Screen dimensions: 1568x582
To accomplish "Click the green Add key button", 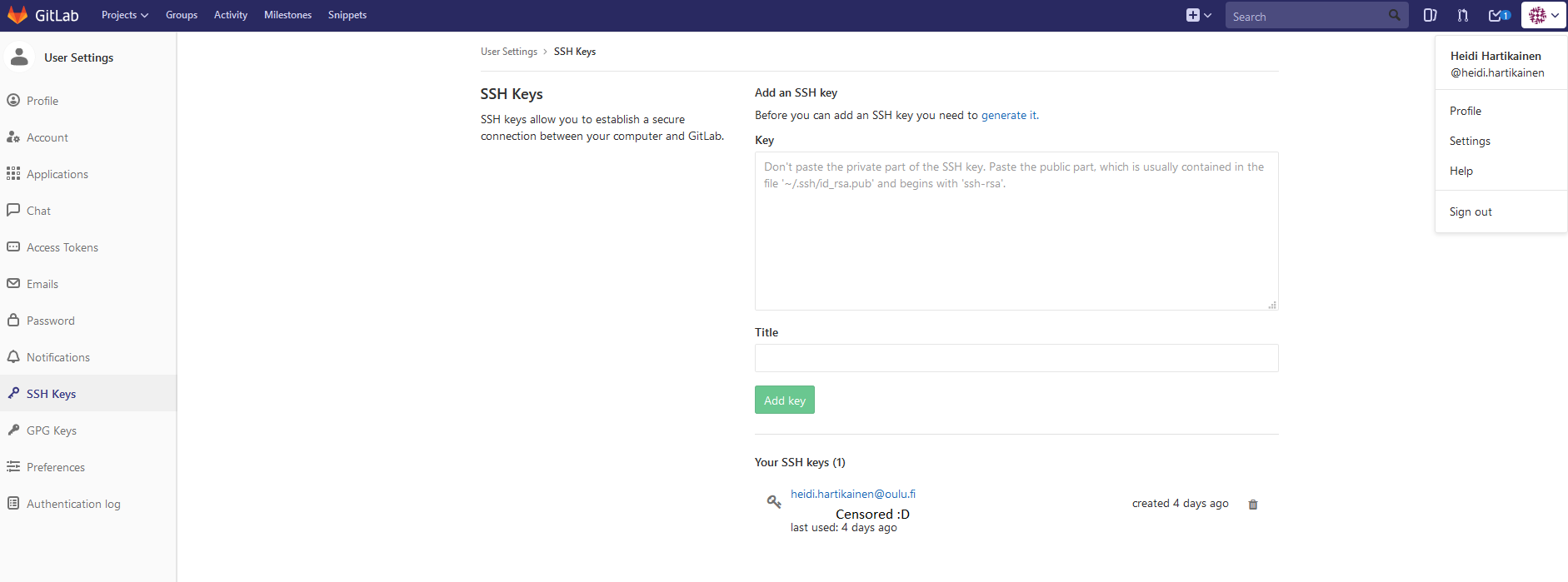I will [x=785, y=400].
